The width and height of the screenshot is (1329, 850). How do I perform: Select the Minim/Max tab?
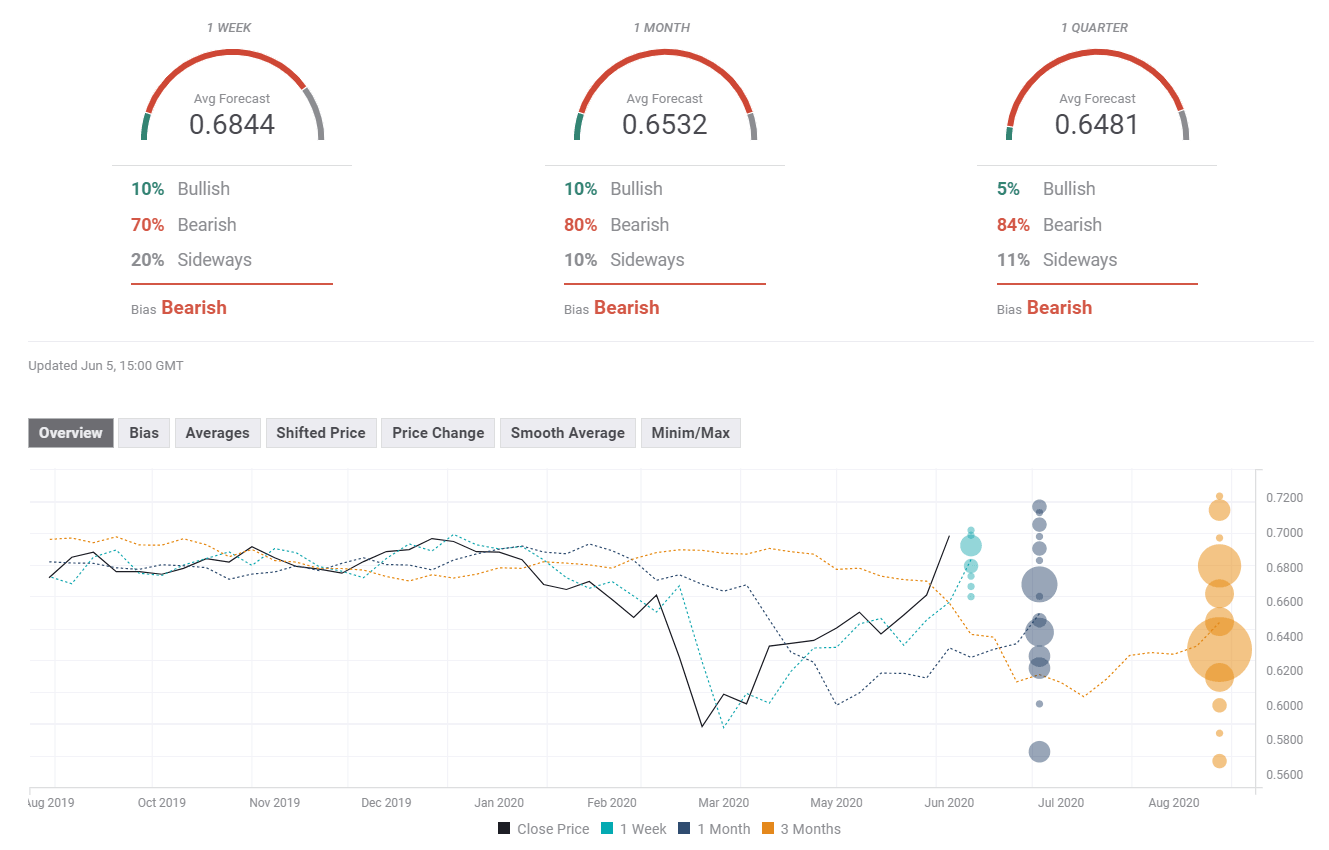point(690,433)
